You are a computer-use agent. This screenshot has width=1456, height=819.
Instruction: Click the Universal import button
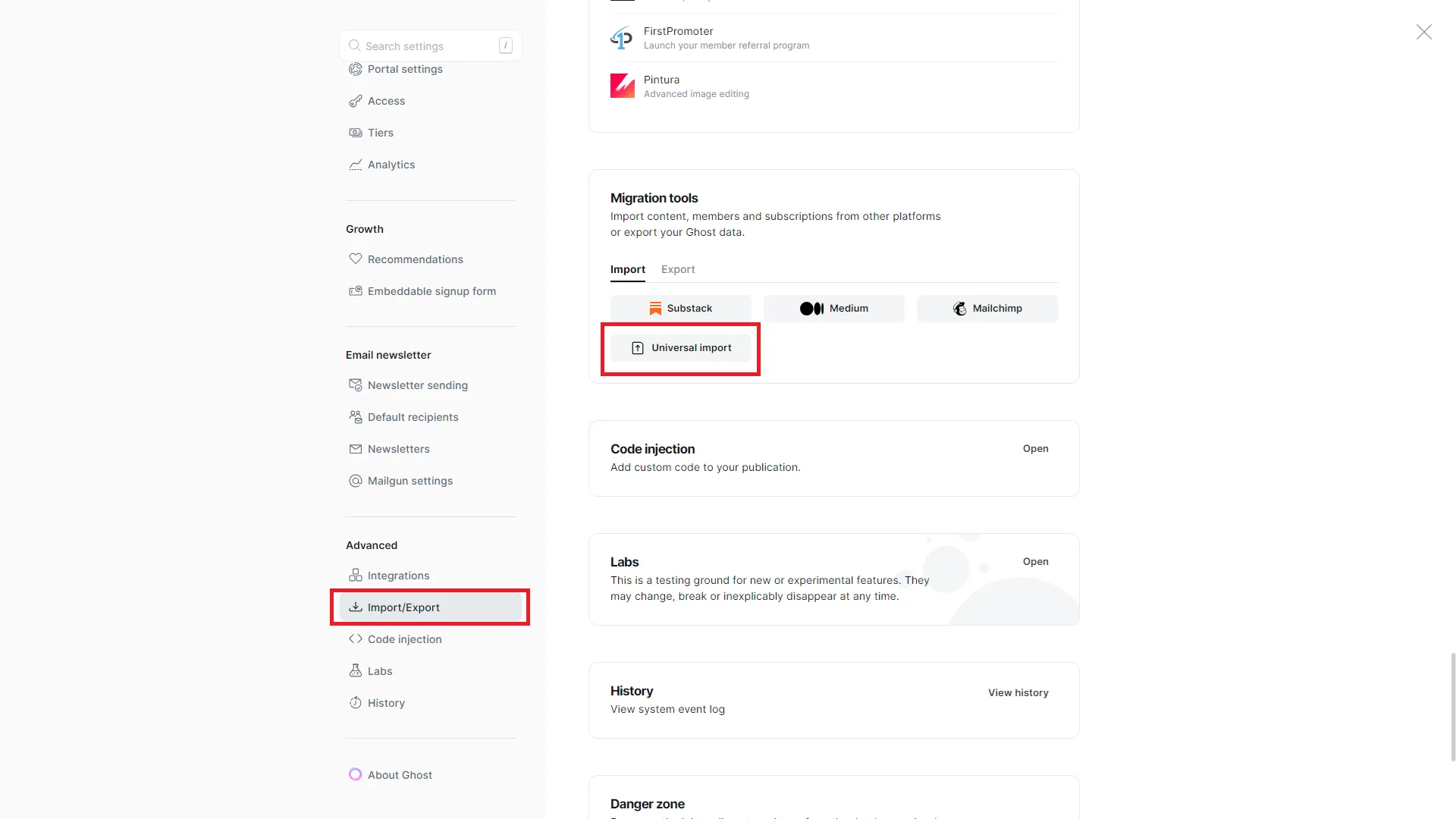click(680, 347)
